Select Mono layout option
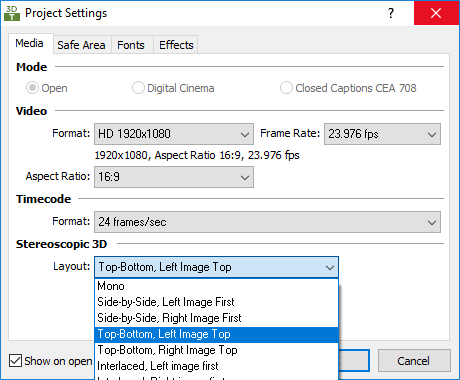Image resolution: width=460 pixels, height=380 pixels. pyautogui.click(x=217, y=286)
